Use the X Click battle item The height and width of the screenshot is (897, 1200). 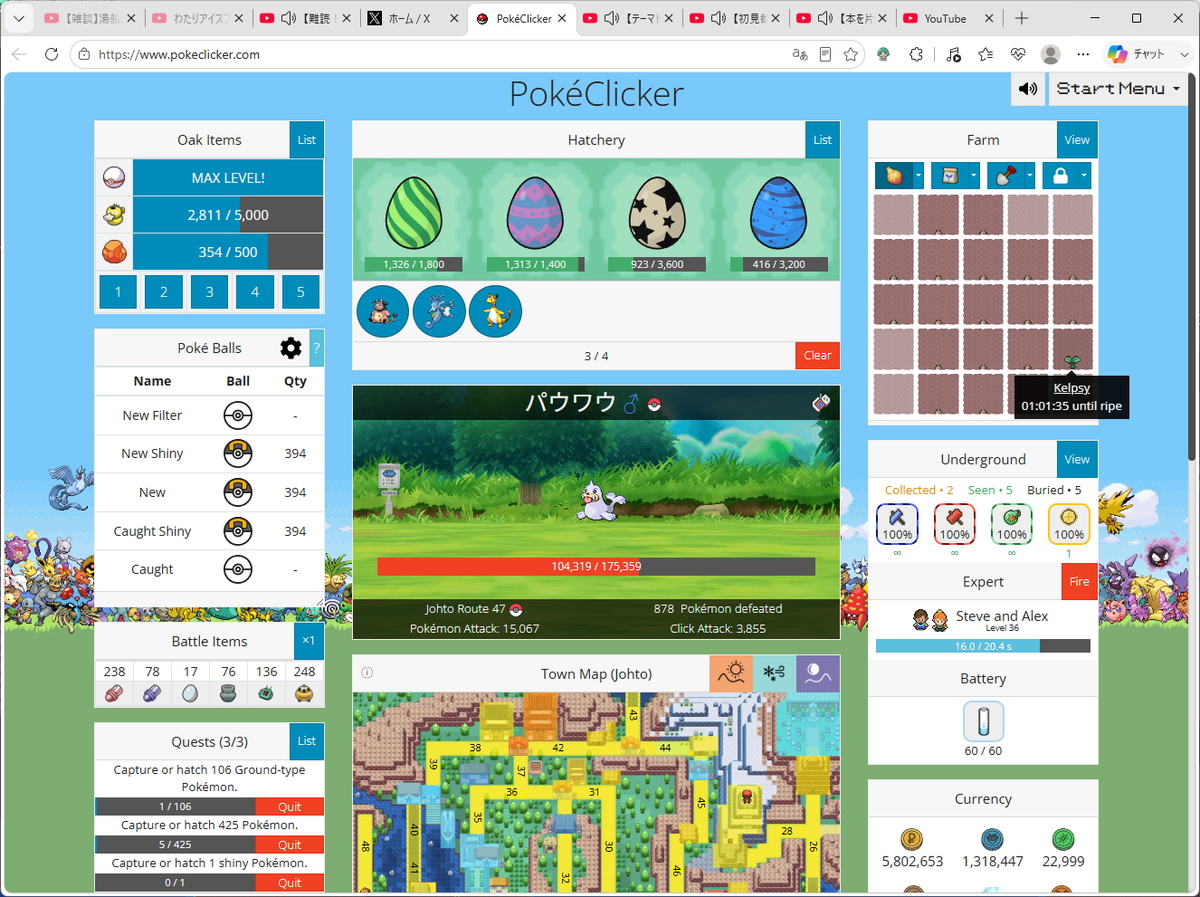point(152,693)
